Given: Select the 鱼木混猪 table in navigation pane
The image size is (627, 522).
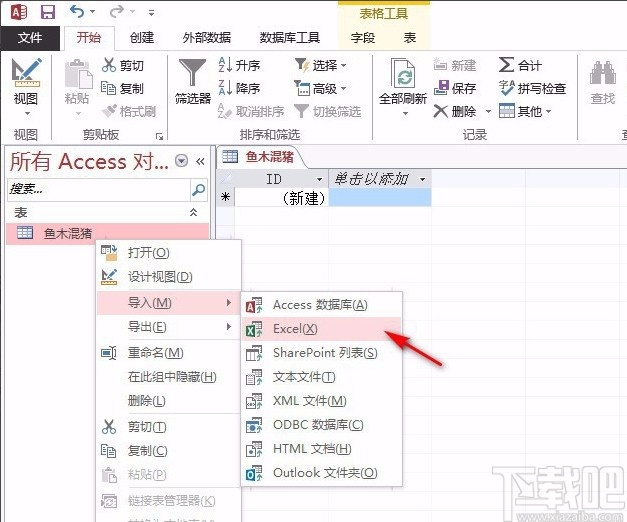Looking at the screenshot, I should 108,234.
